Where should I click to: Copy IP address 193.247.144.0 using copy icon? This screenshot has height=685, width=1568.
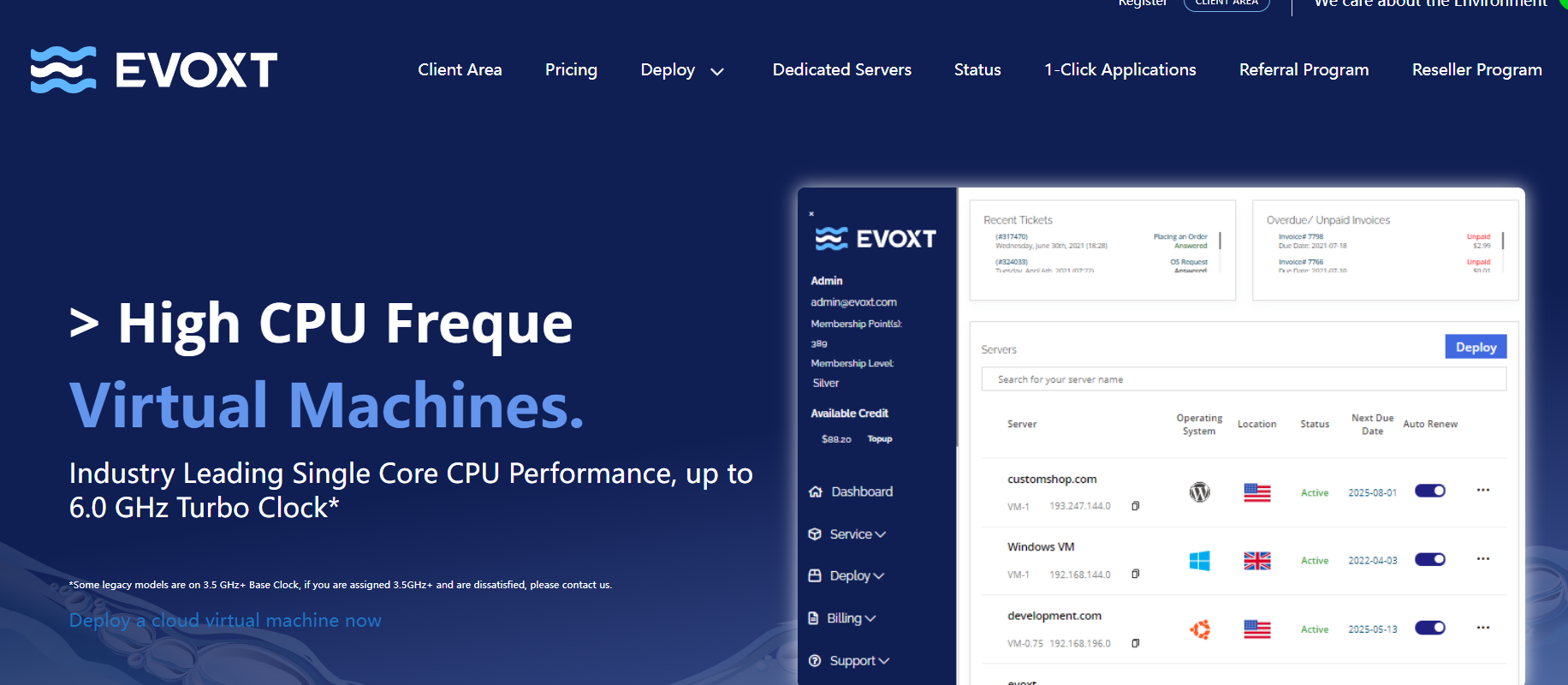pos(1136,506)
